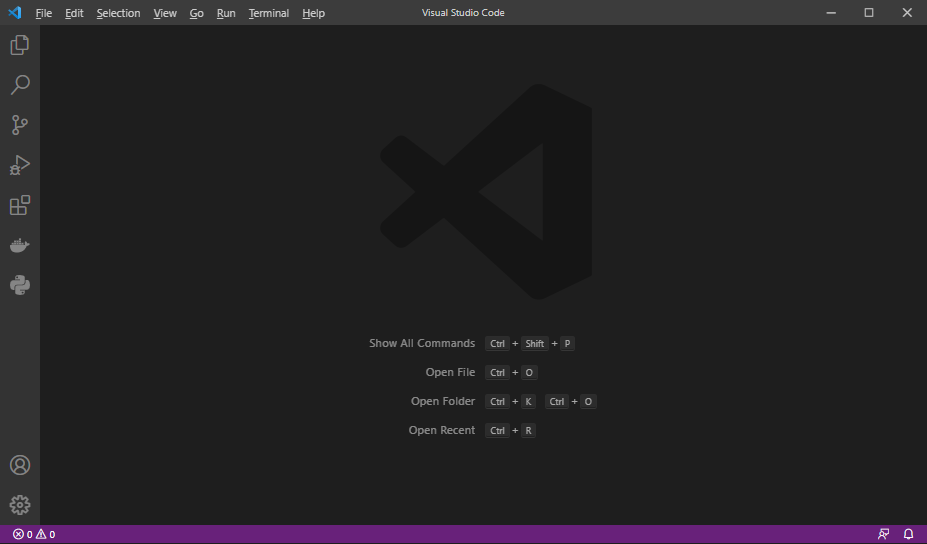Click the K key hint
Screen dimensions: 927x544
(529, 401)
